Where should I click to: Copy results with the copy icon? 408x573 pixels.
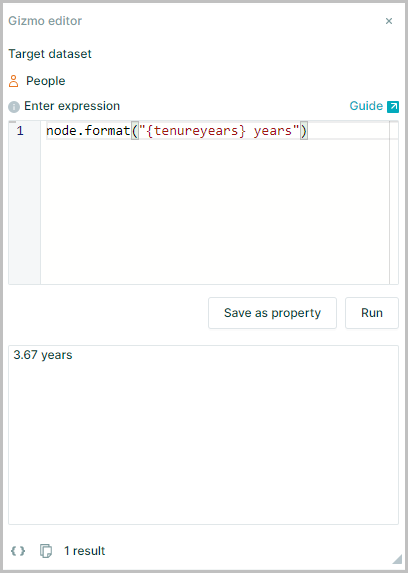pyautogui.click(x=46, y=551)
